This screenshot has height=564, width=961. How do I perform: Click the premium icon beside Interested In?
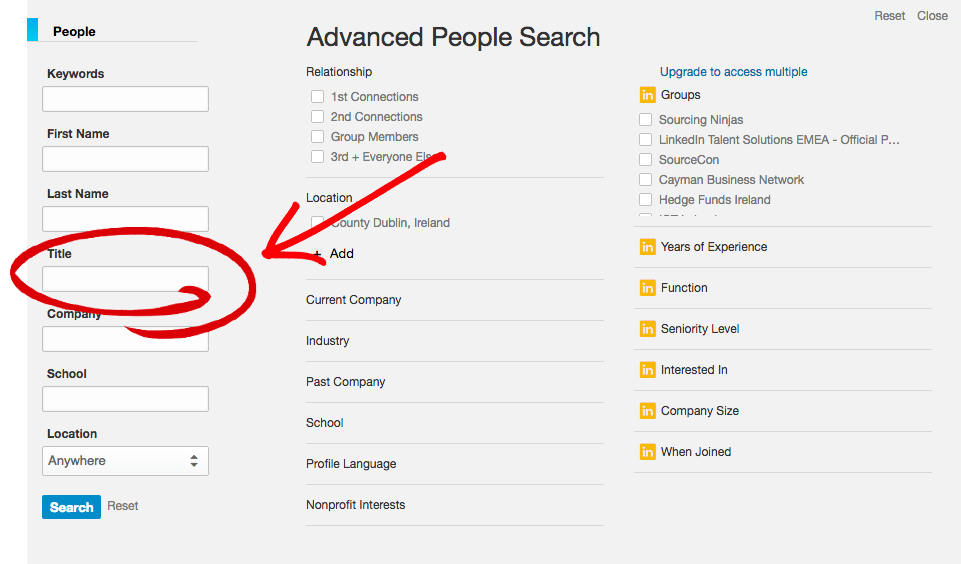point(647,370)
